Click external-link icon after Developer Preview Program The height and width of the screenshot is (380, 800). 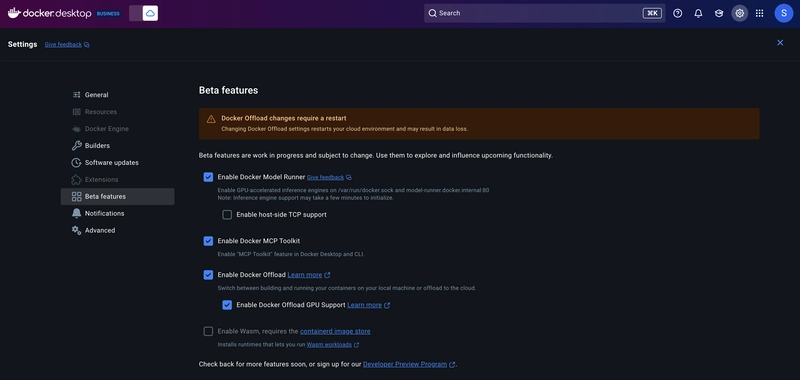click(x=452, y=365)
